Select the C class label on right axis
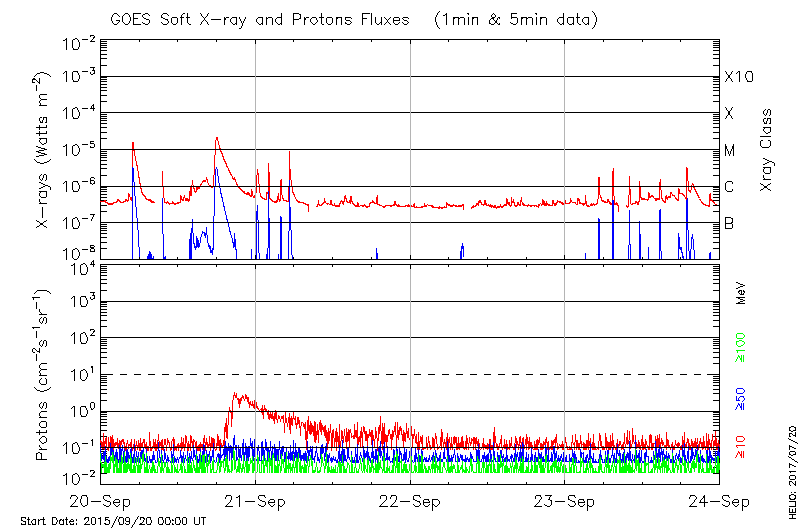 [x=729, y=187]
